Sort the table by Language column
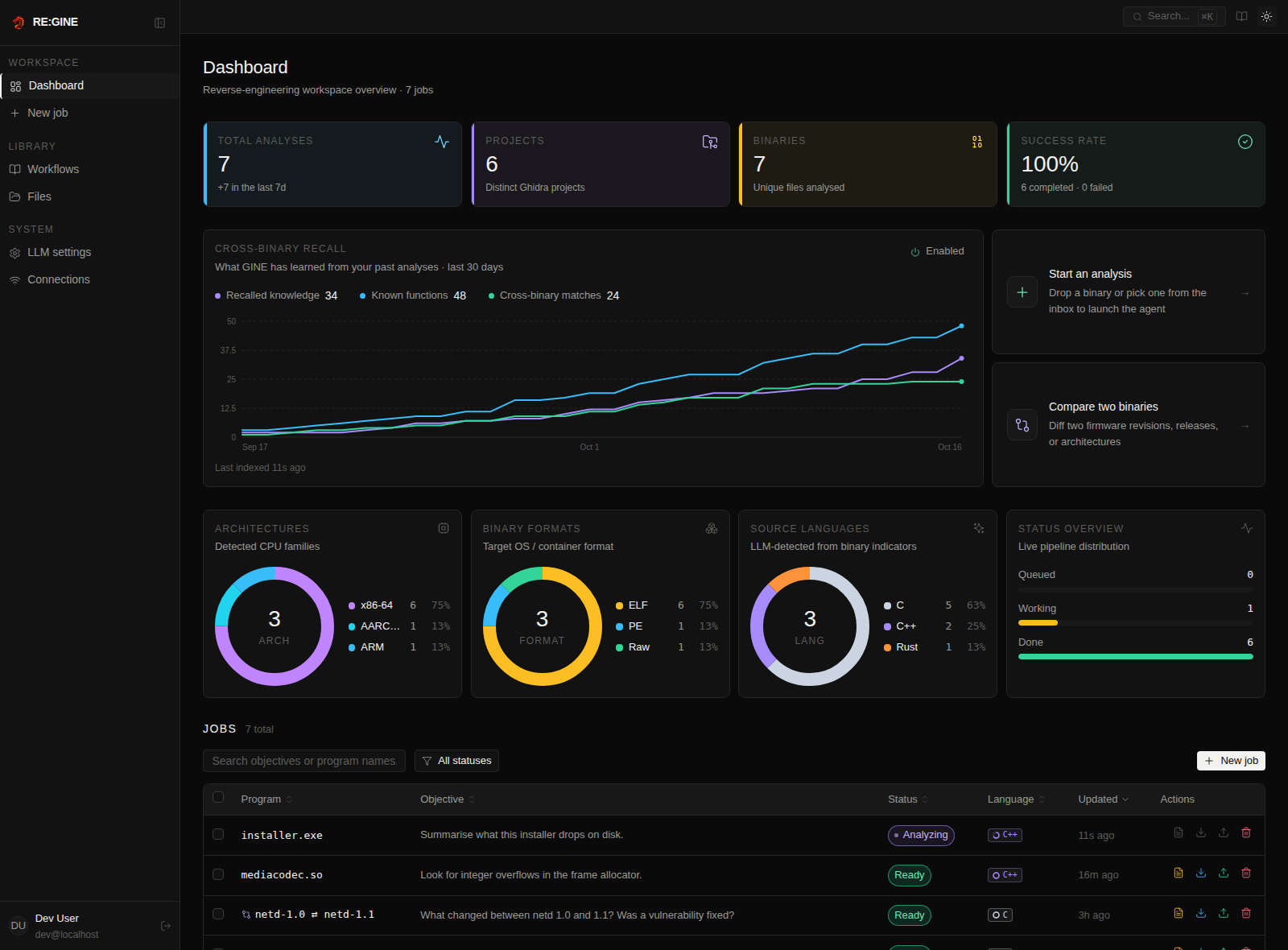1288x950 pixels. [1016, 799]
